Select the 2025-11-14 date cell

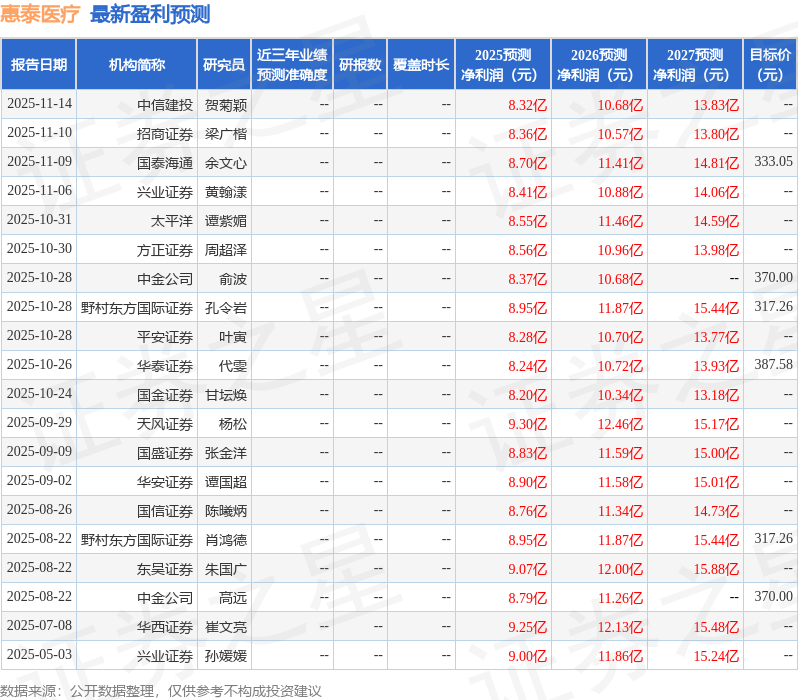click(39, 104)
